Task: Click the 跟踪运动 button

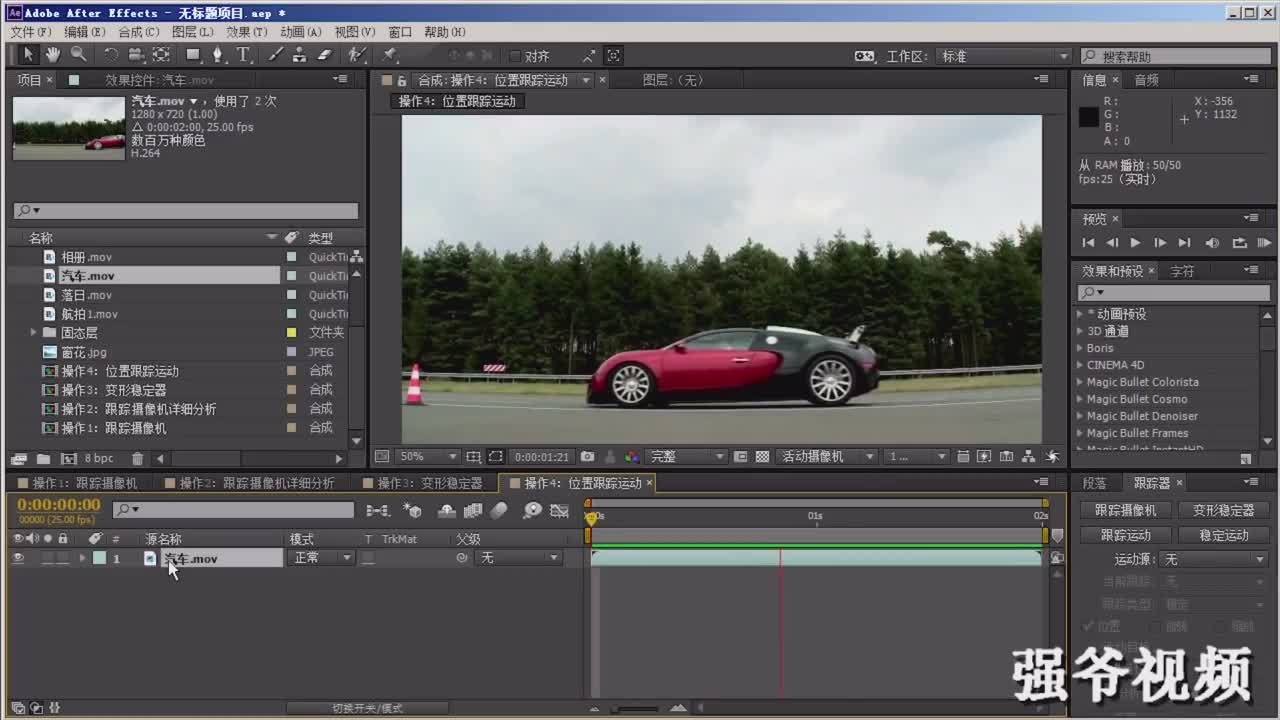Action: pos(1126,535)
